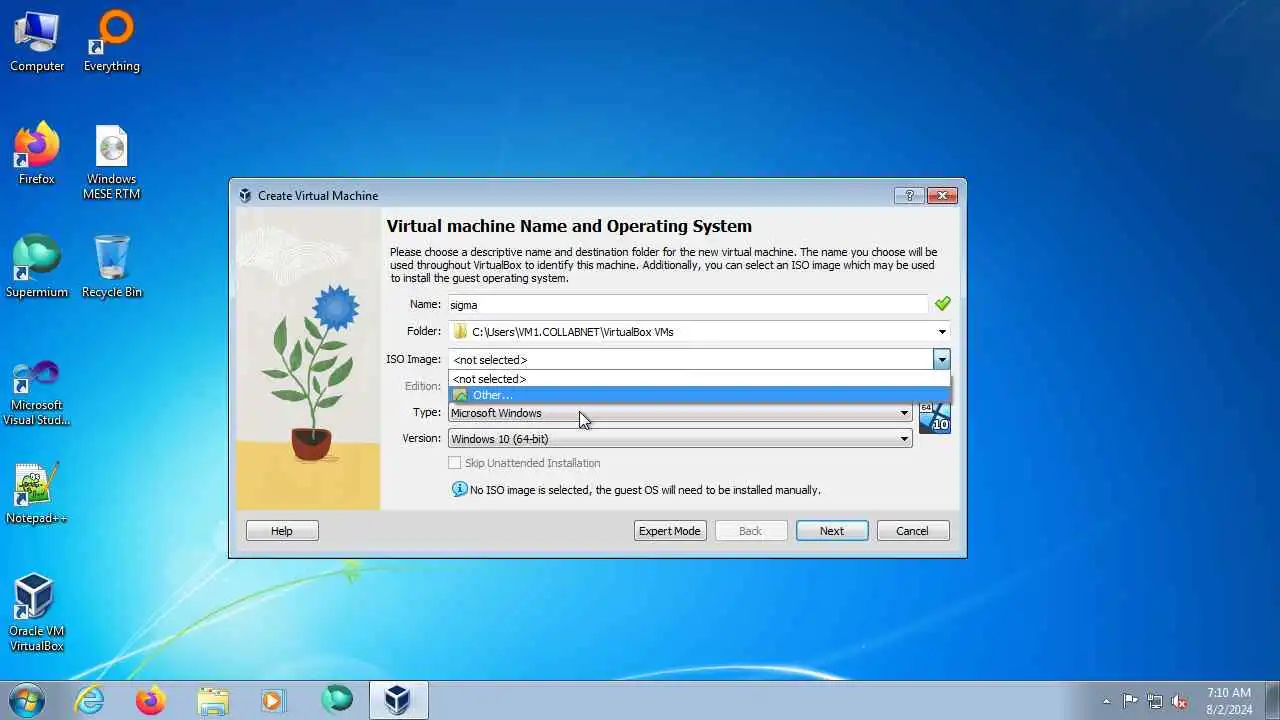Open Windows Media Player in taskbar

pos(273,700)
